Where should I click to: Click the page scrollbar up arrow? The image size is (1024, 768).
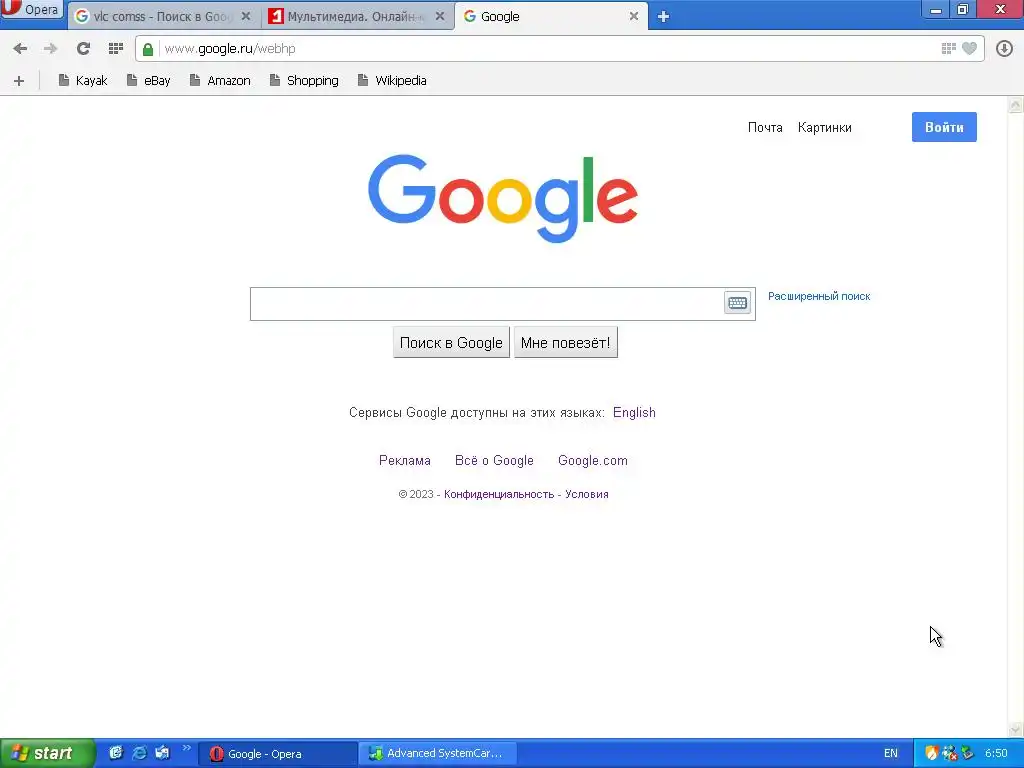tap(1016, 104)
